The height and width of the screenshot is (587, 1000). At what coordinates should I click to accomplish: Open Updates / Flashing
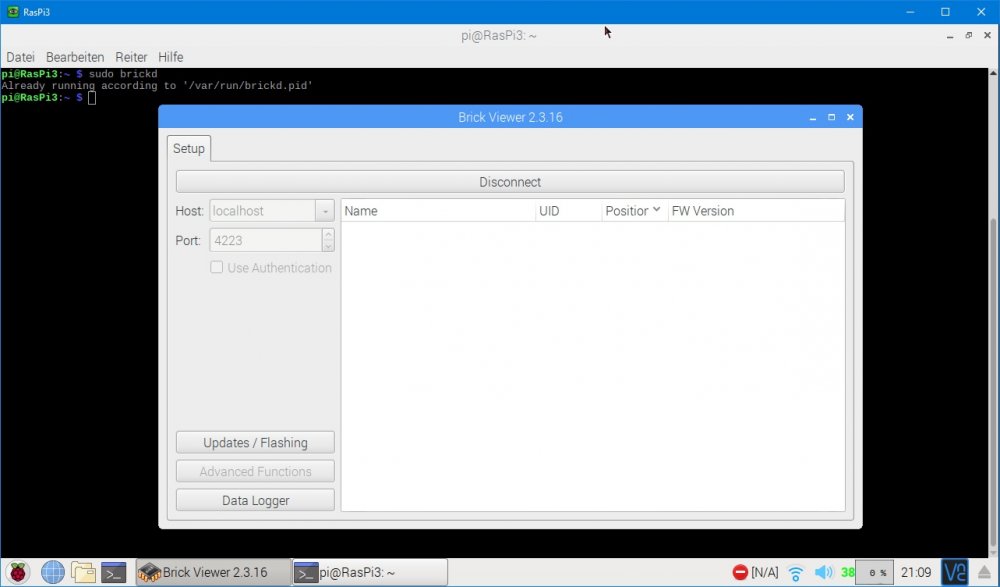point(255,443)
